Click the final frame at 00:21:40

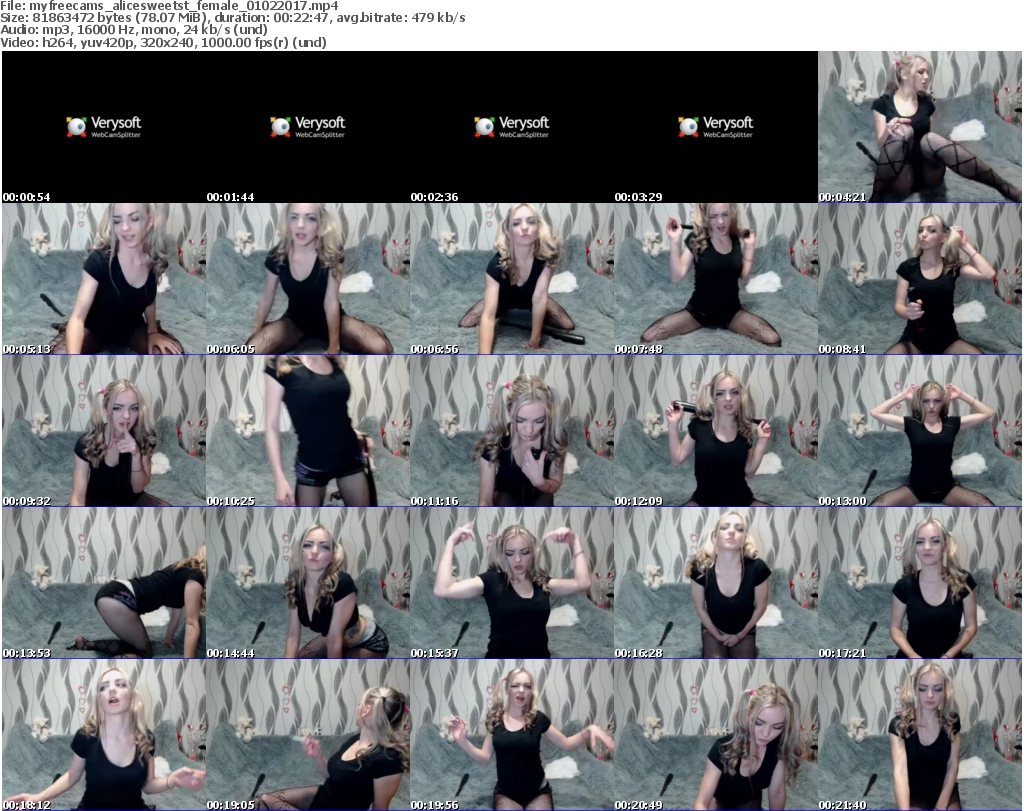(920, 735)
